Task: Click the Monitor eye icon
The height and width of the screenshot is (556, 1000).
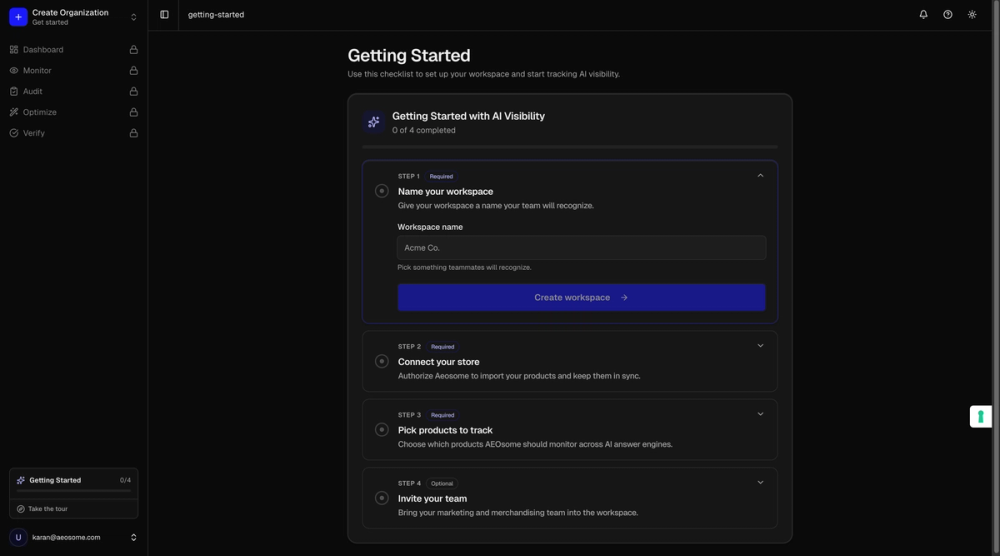Action: click(14, 71)
